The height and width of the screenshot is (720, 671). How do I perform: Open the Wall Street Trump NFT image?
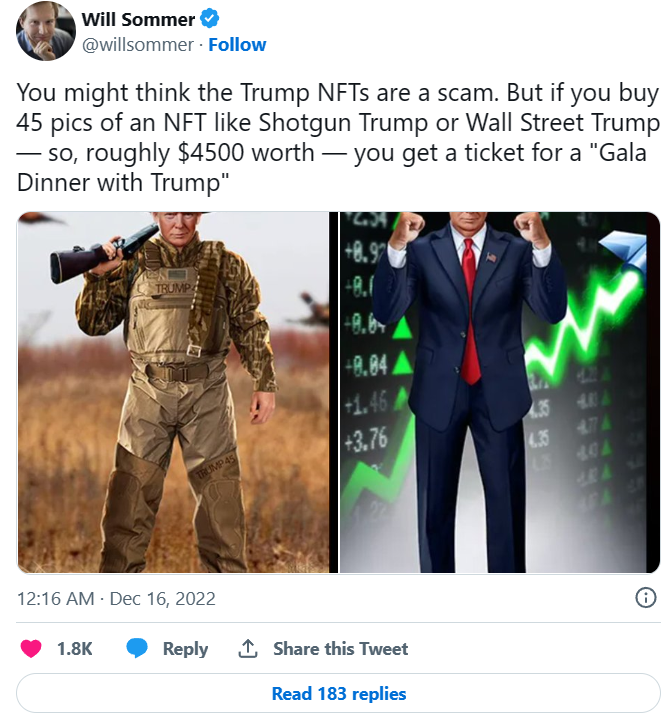(500, 392)
